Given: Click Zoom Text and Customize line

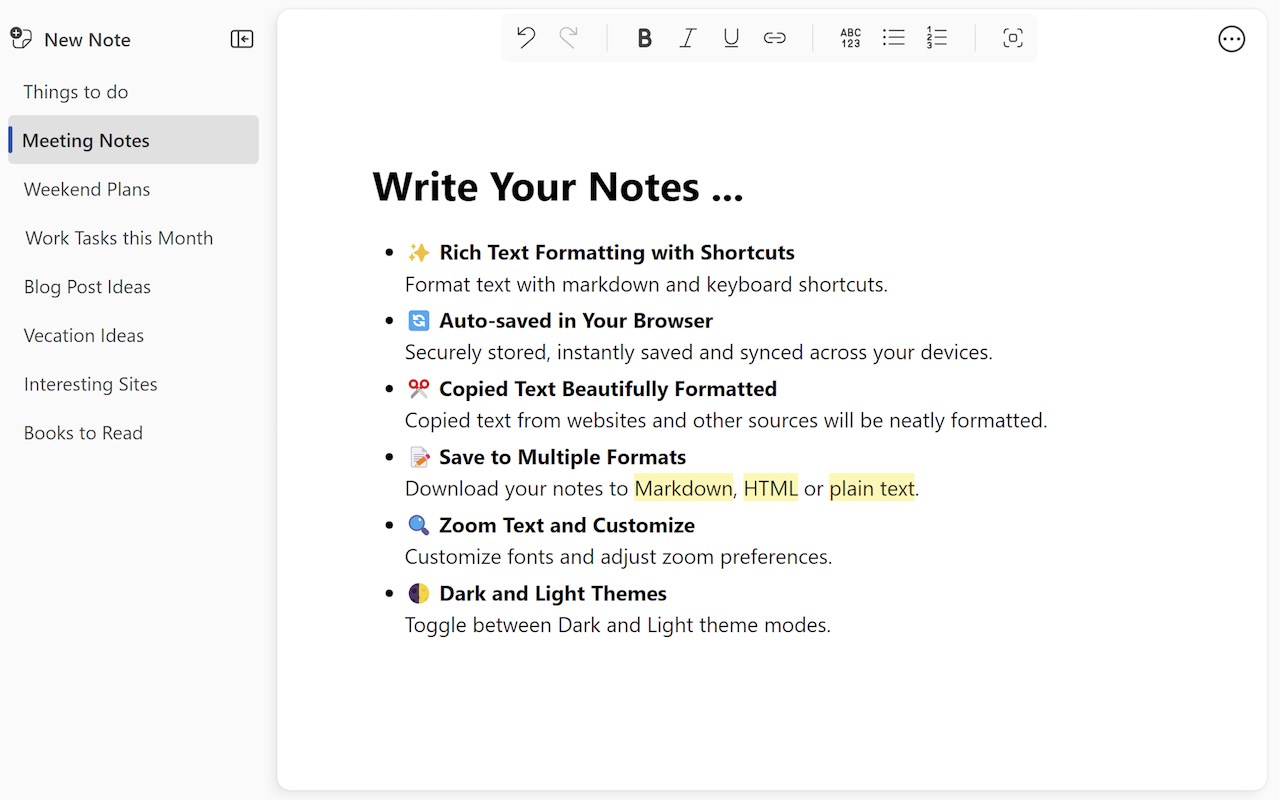Looking at the screenshot, I should point(567,525).
